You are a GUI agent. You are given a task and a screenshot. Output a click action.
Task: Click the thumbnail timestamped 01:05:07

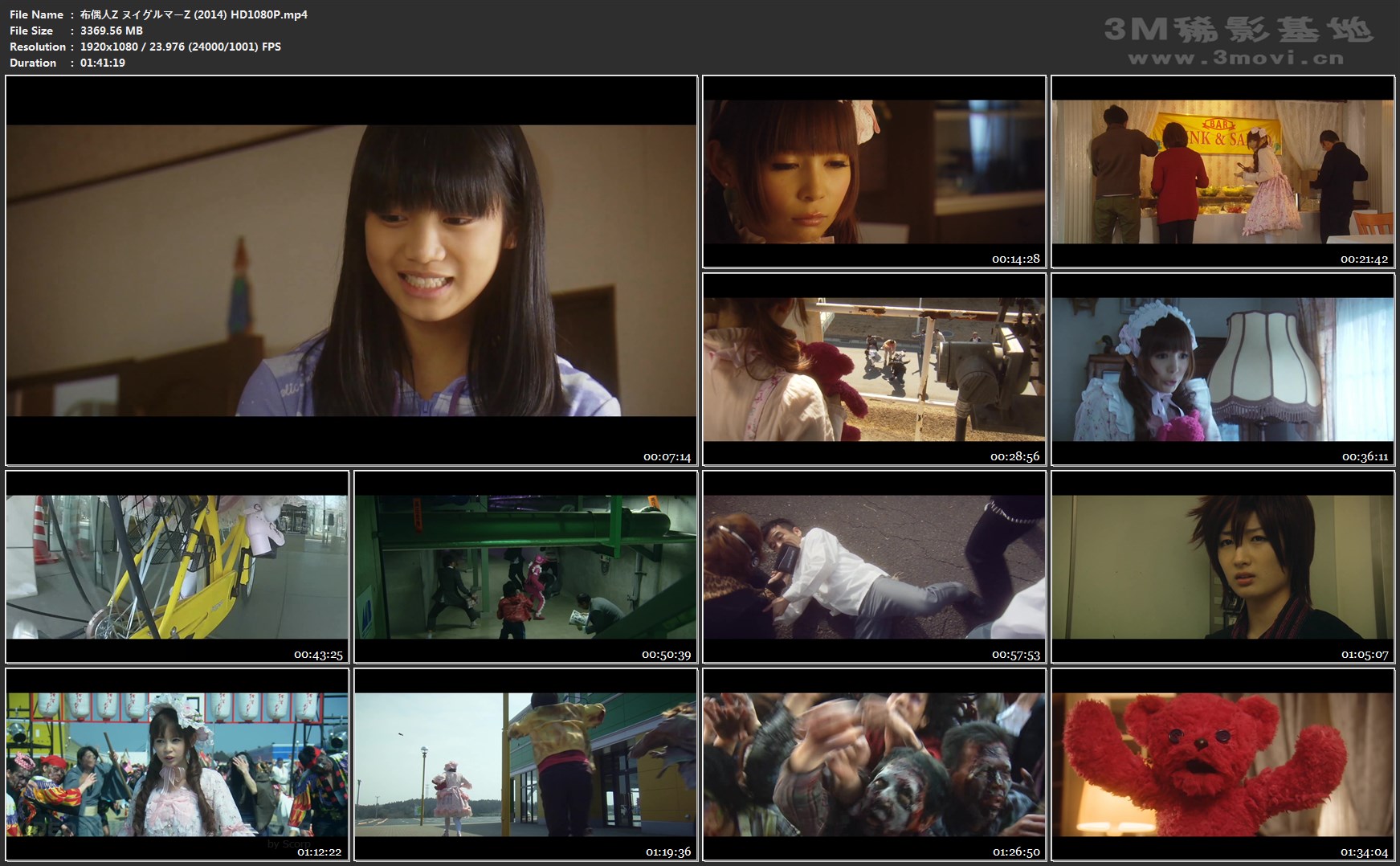(x=1222, y=567)
